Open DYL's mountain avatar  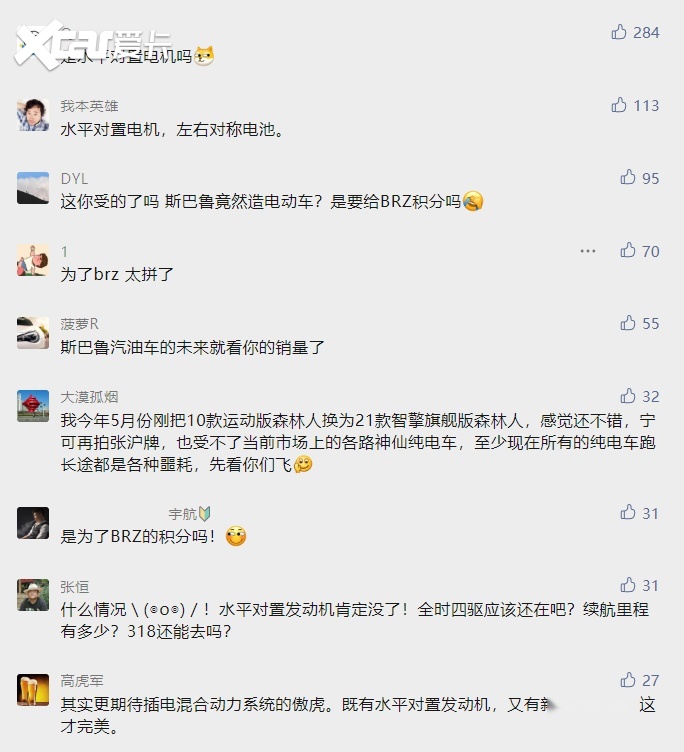(x=33, y=187)
